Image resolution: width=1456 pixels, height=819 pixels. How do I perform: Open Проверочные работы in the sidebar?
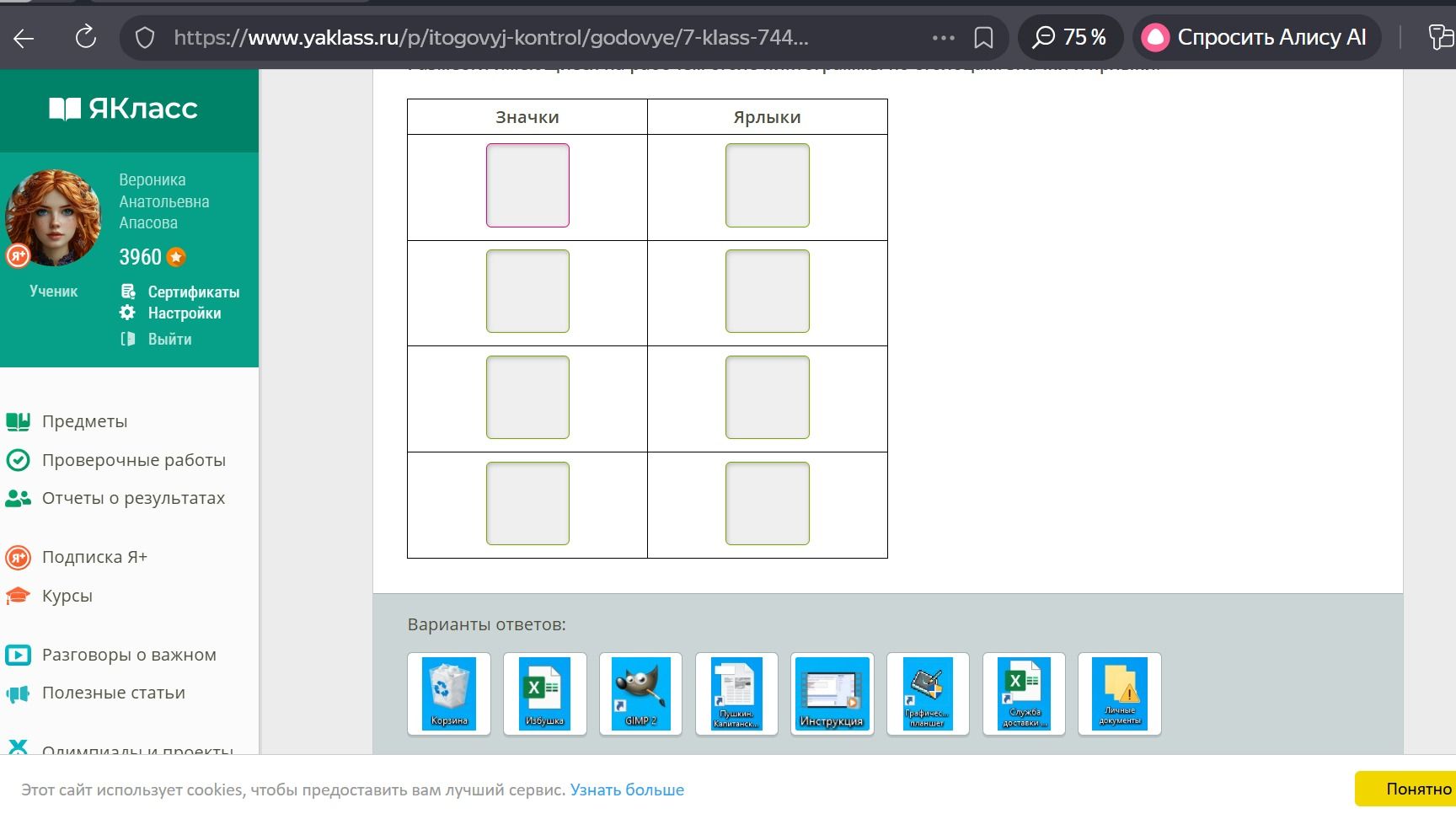point(133,460)
